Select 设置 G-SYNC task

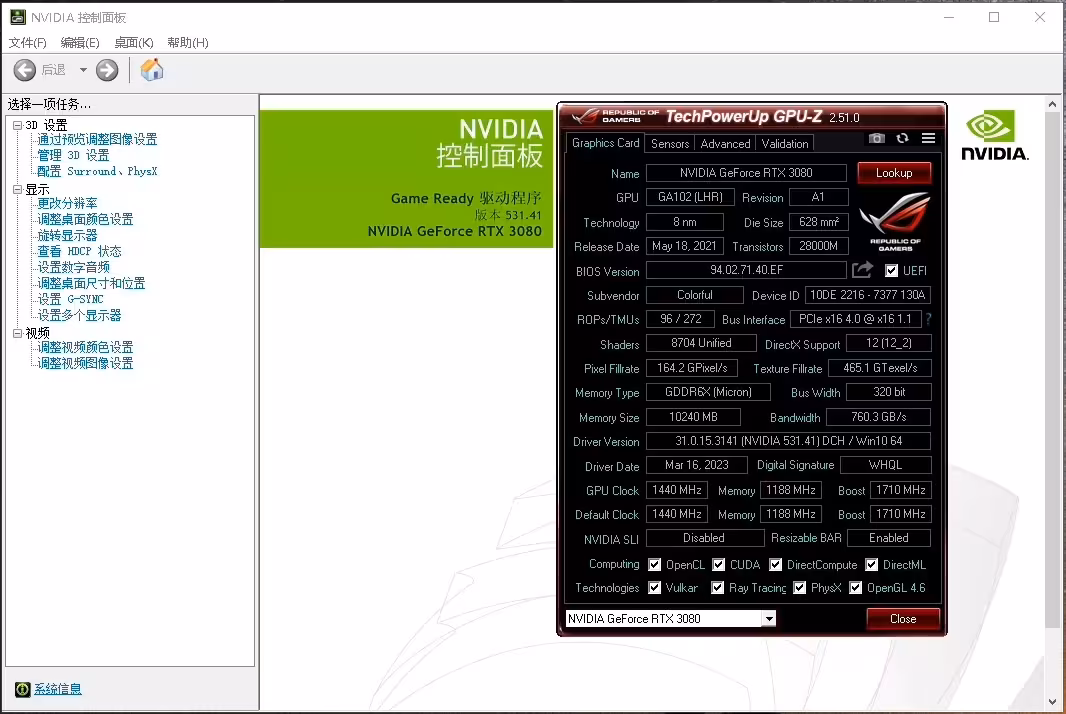pyautogui.click(x=70, y=299)
